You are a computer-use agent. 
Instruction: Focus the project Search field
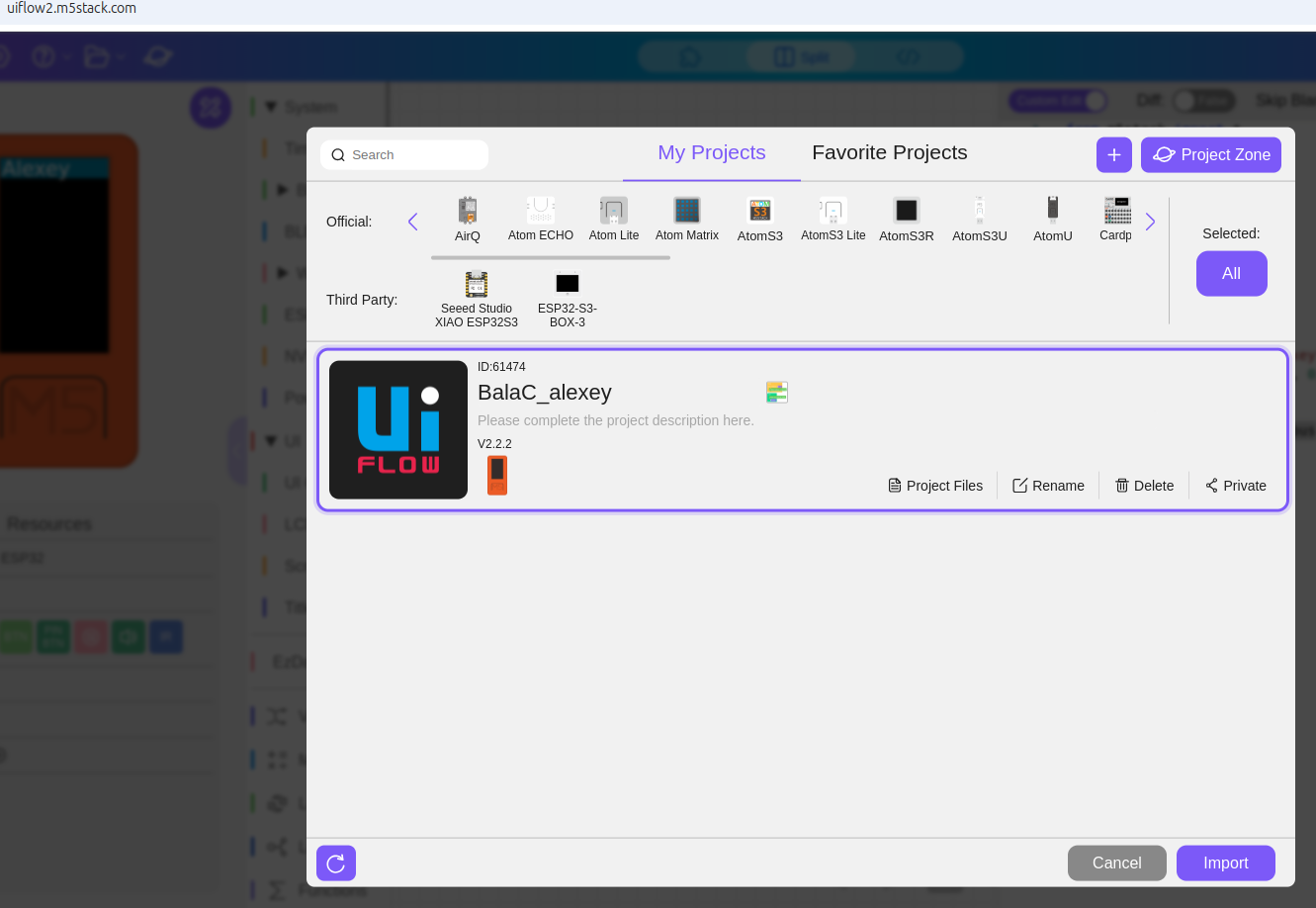(404, 155)
